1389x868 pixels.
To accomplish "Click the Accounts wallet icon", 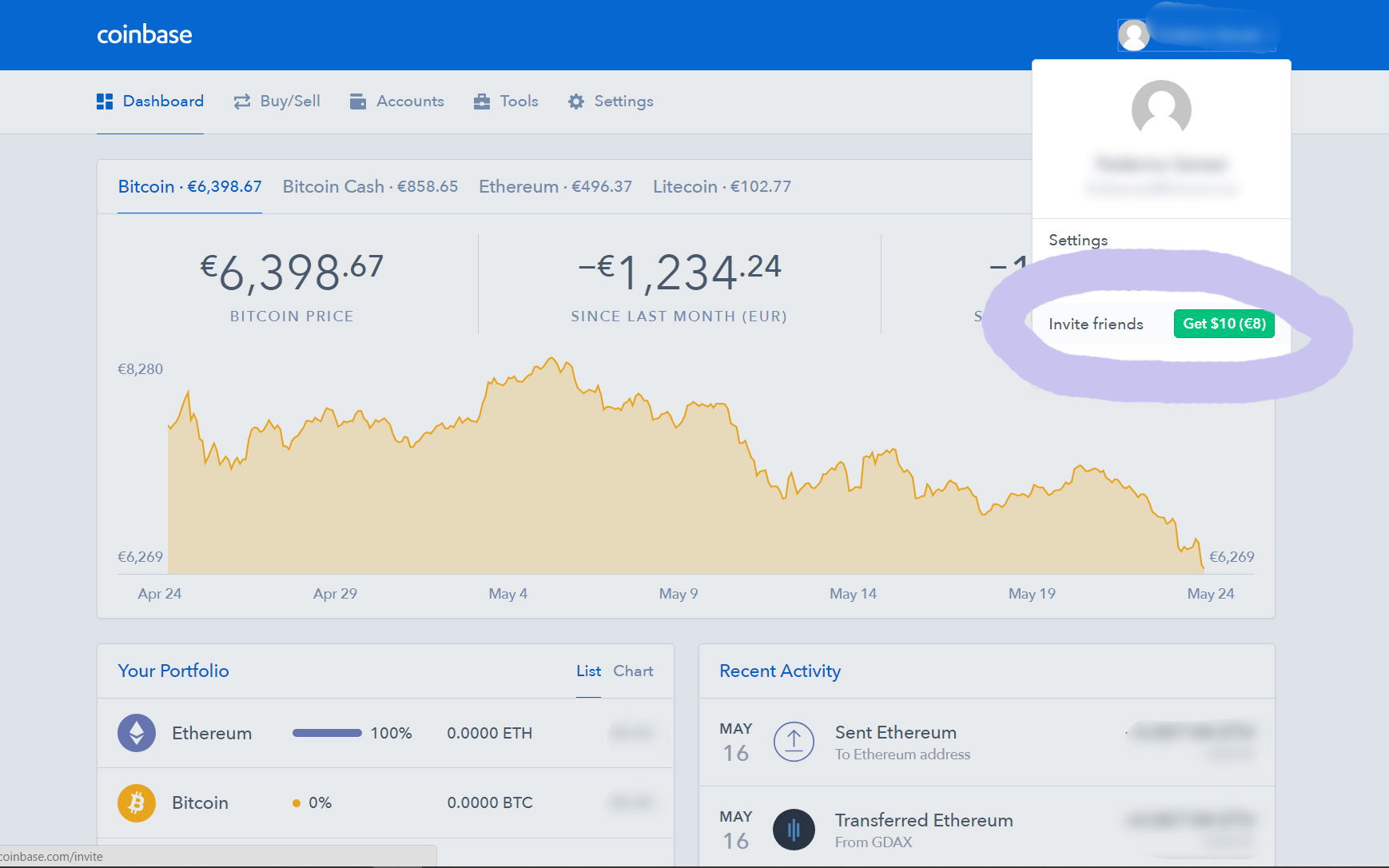I will click(358, 102).
